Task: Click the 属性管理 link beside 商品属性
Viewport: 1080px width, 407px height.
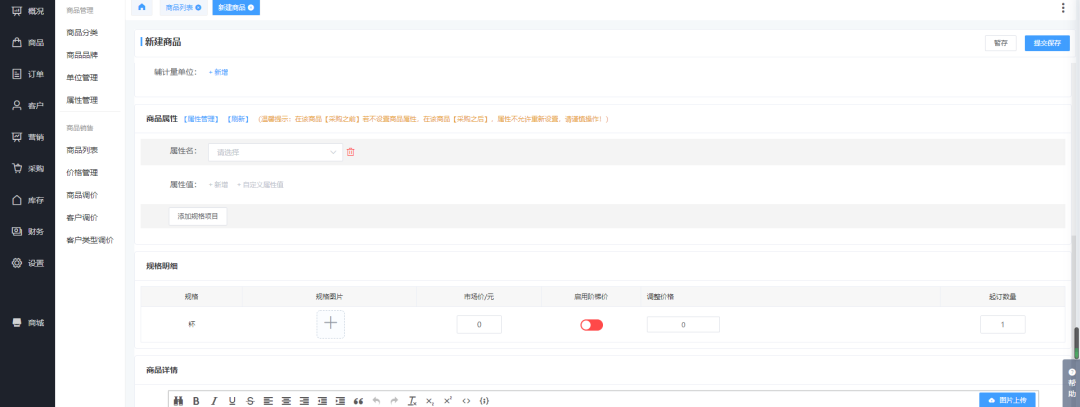Action: [x=202, y=119]
